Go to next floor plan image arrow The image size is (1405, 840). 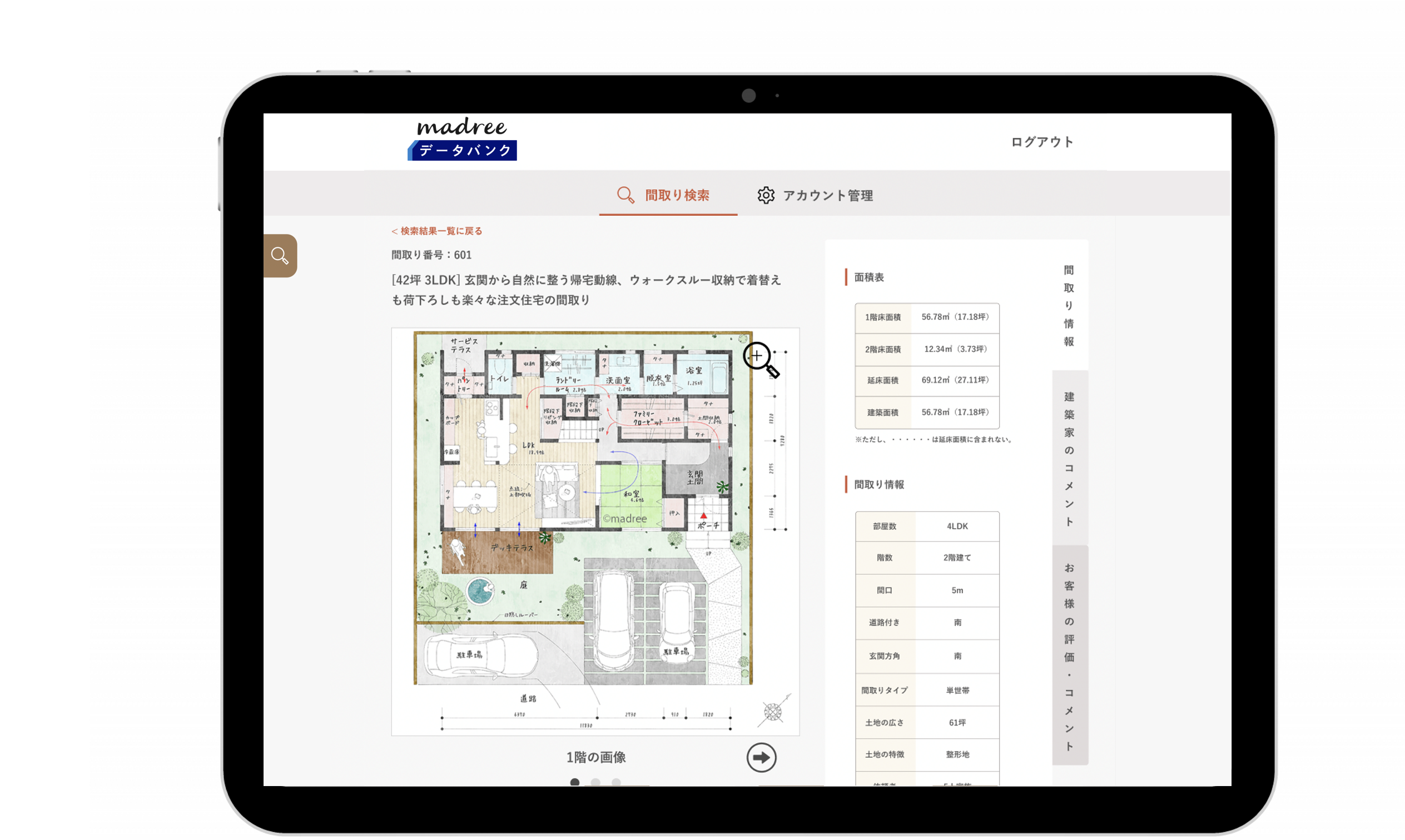[x=761, y=757]
